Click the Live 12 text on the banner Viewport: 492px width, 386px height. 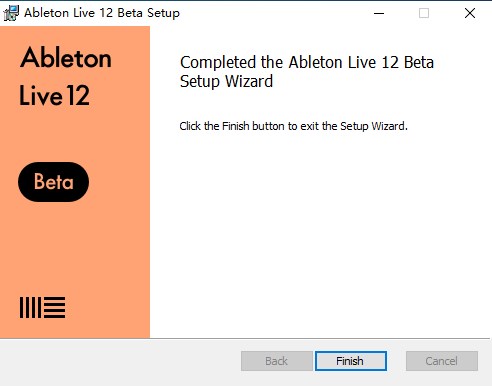tap(54, 96)
